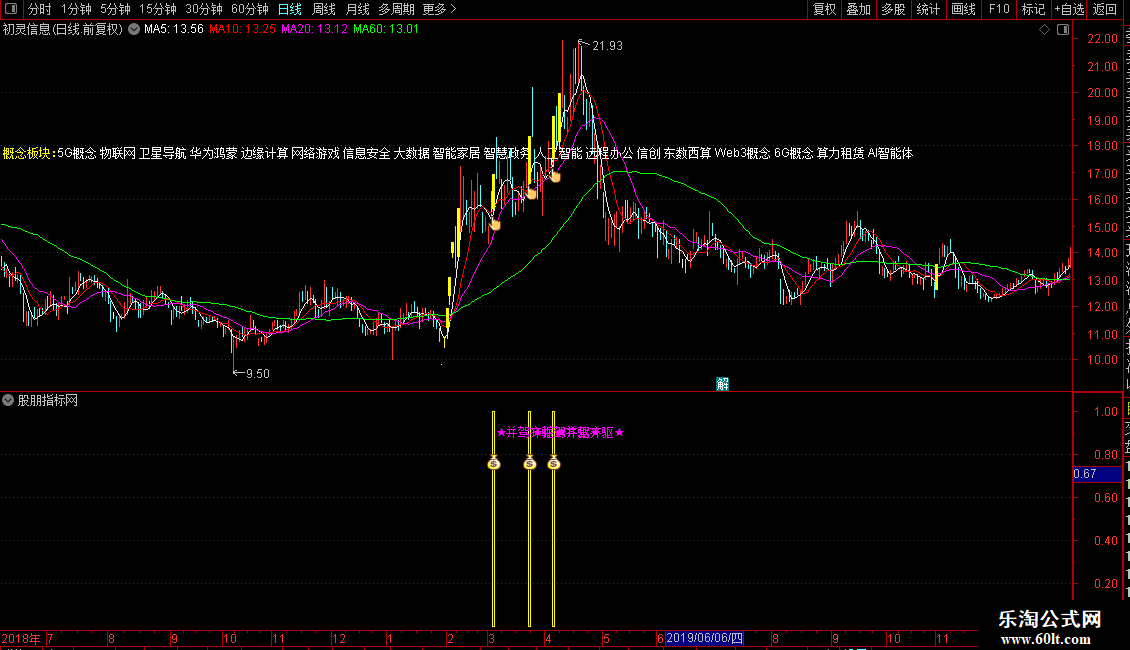Click the MA10: 13.25 indicator label
The image size is (1130, 650).
pos(242,29)
